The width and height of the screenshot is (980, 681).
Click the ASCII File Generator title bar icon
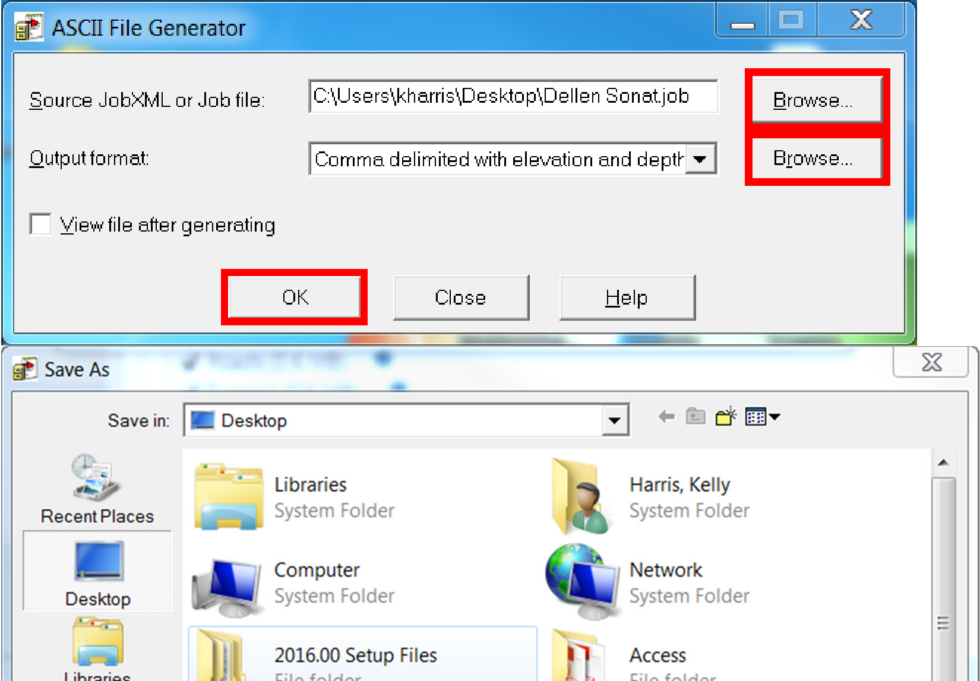tap(27, 25)
